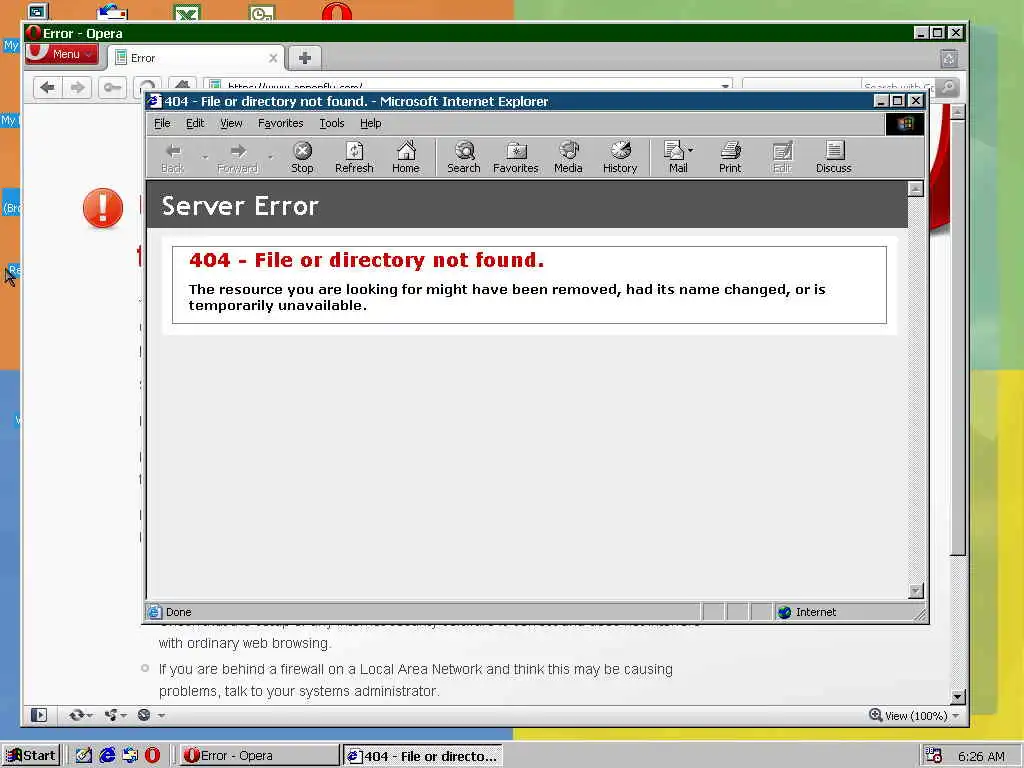This screenshot has width=1024, height=768.
Task: Open the Opera Menu button
Action: click(x=62, y=54)
